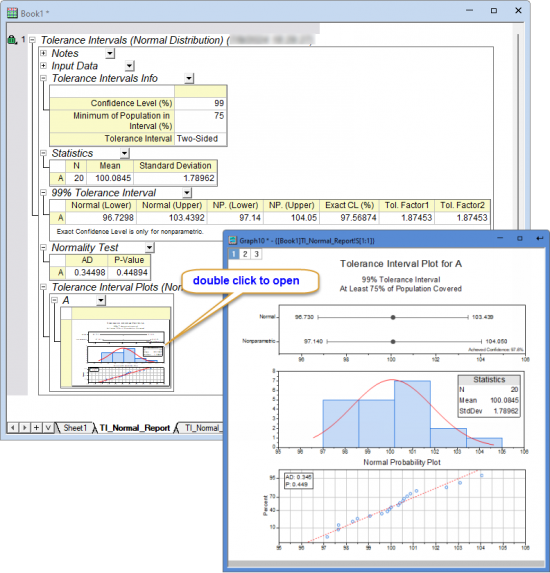
Task: Open the sheet list V button
Action: tap(48, 427)
